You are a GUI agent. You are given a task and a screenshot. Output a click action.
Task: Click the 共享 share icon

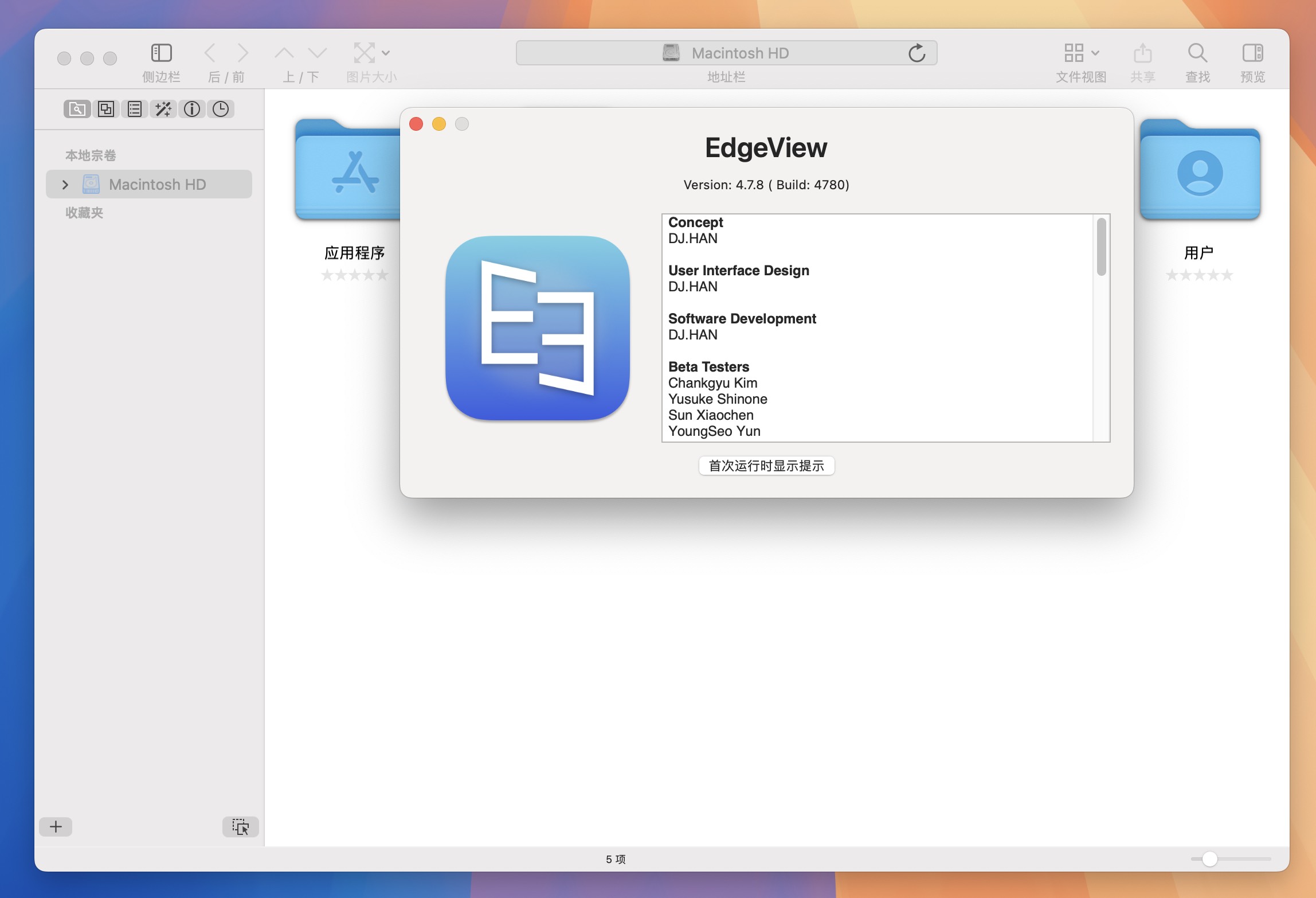click(x=1142, y=53)
